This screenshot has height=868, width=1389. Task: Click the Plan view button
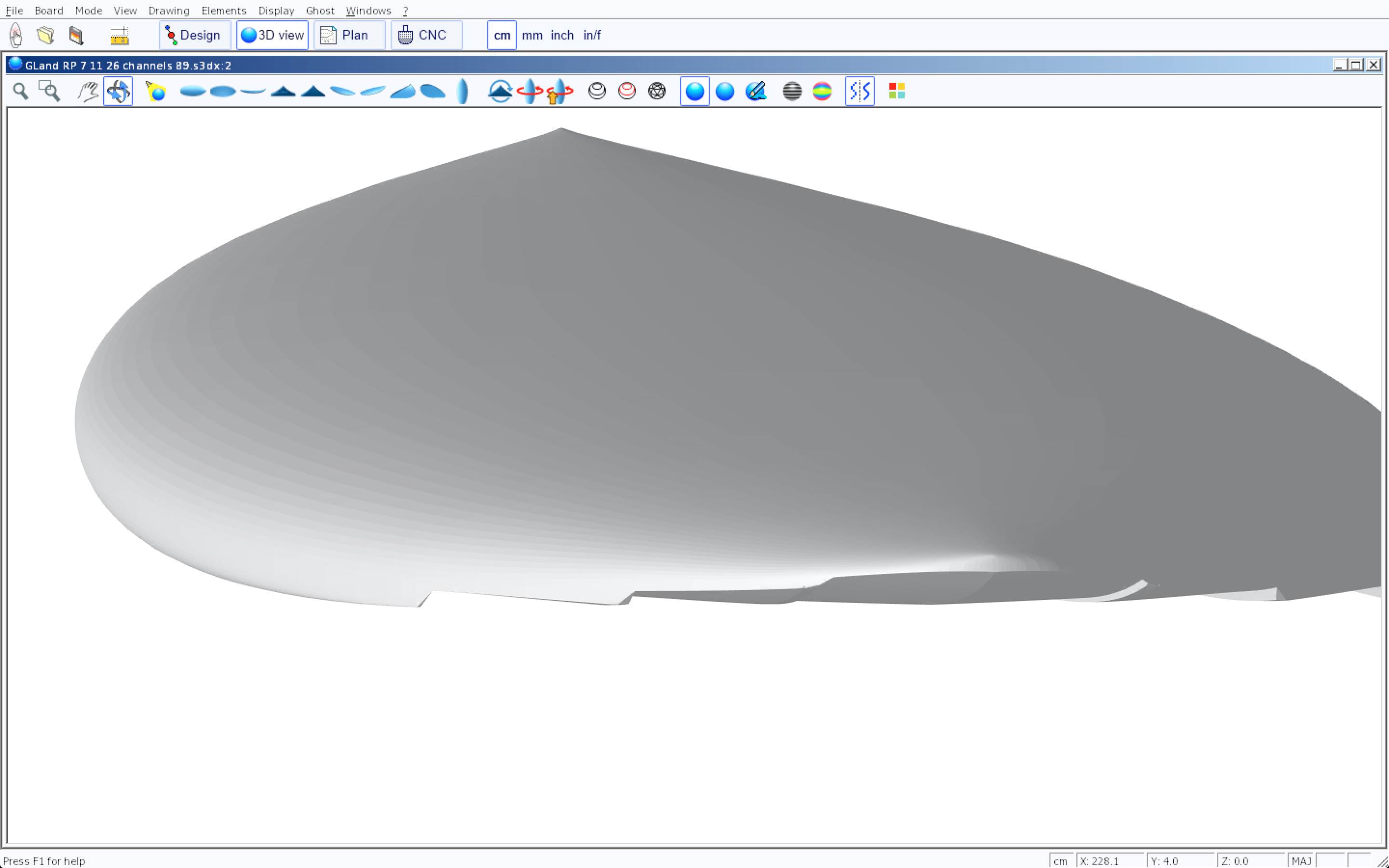click(x=349, y=35)
